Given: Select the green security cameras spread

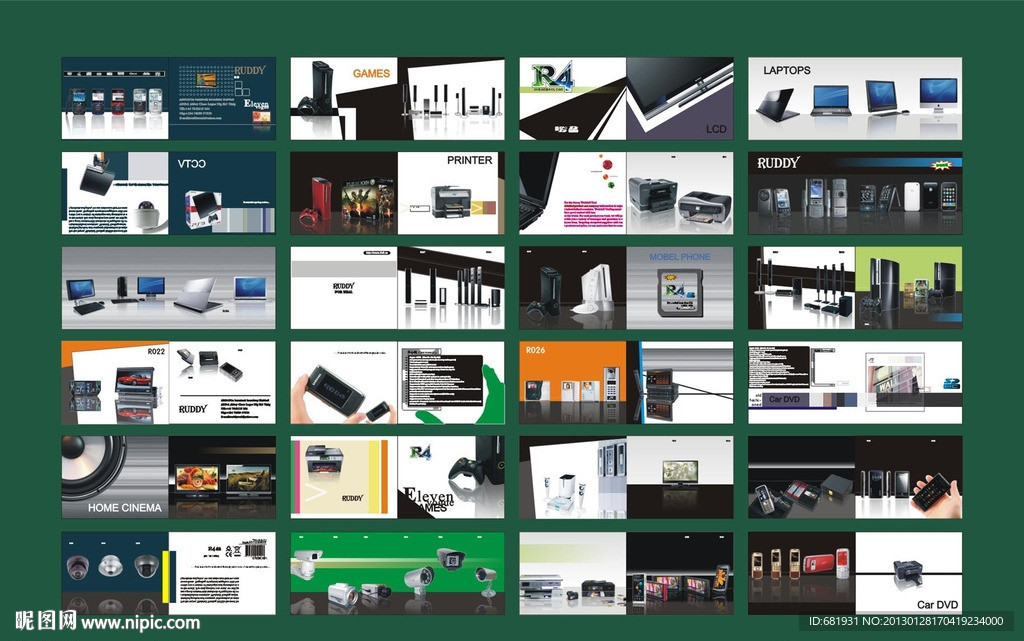Looking at the screenshot, I should click(397, 573).
